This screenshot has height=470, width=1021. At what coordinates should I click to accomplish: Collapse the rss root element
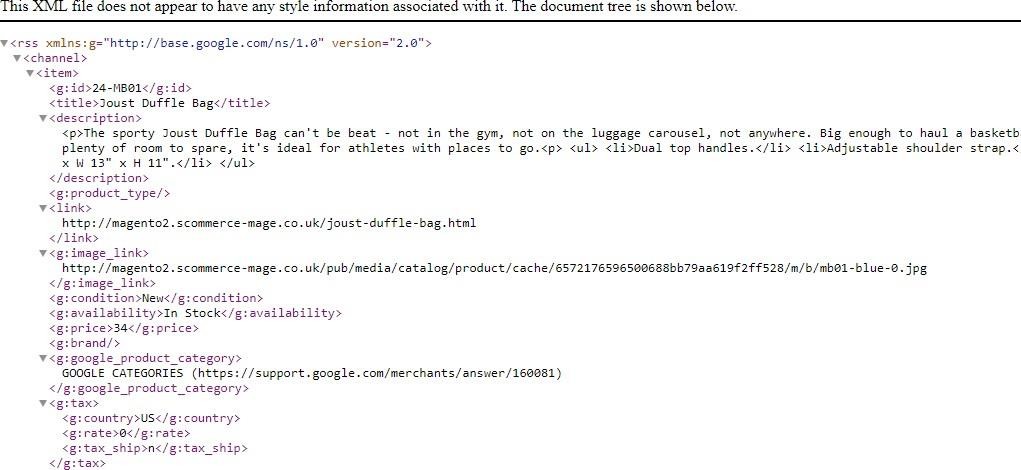(x=5, y=44)
